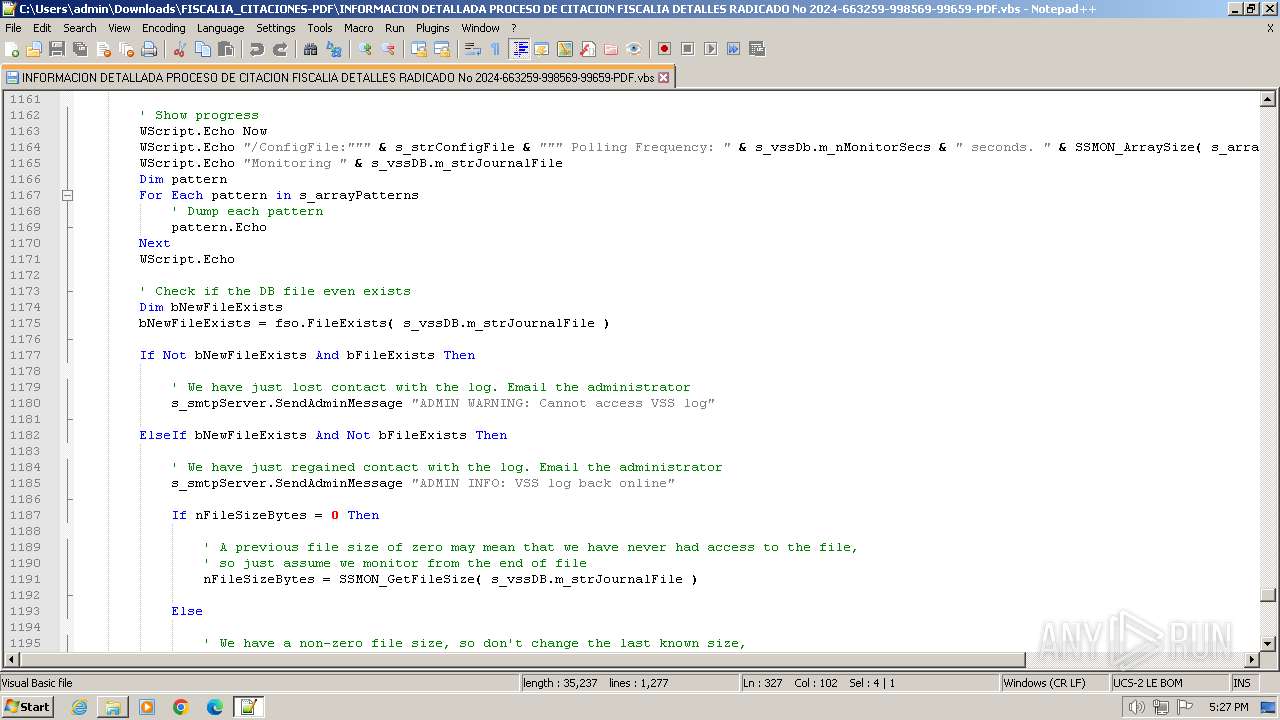Click the Visual Basic file status label
Screen dimensions: 1280x720
tap(37, 683)
